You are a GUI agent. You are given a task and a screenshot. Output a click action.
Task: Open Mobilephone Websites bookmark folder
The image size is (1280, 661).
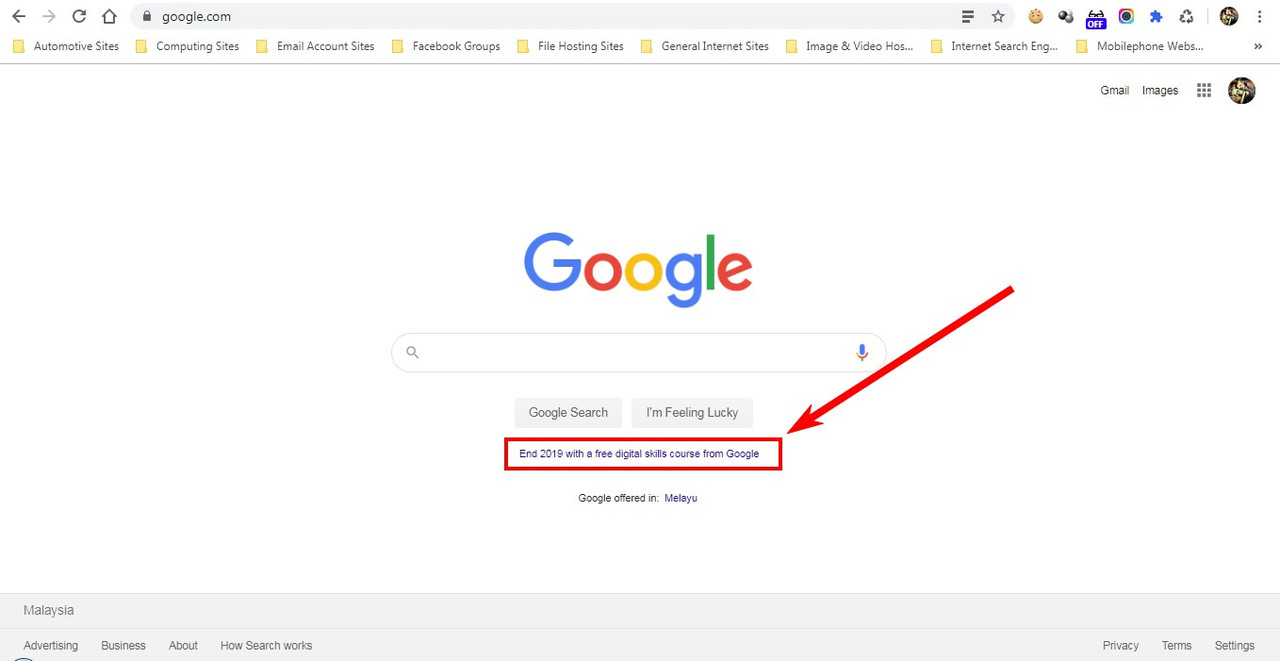1140,46
